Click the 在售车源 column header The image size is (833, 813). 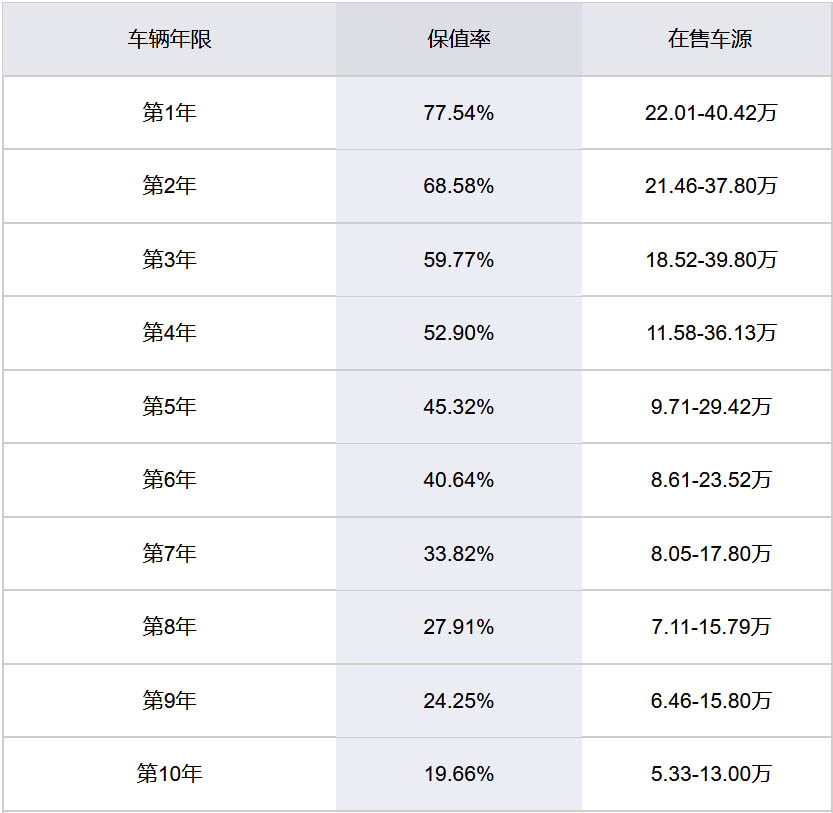click(710, 40)
